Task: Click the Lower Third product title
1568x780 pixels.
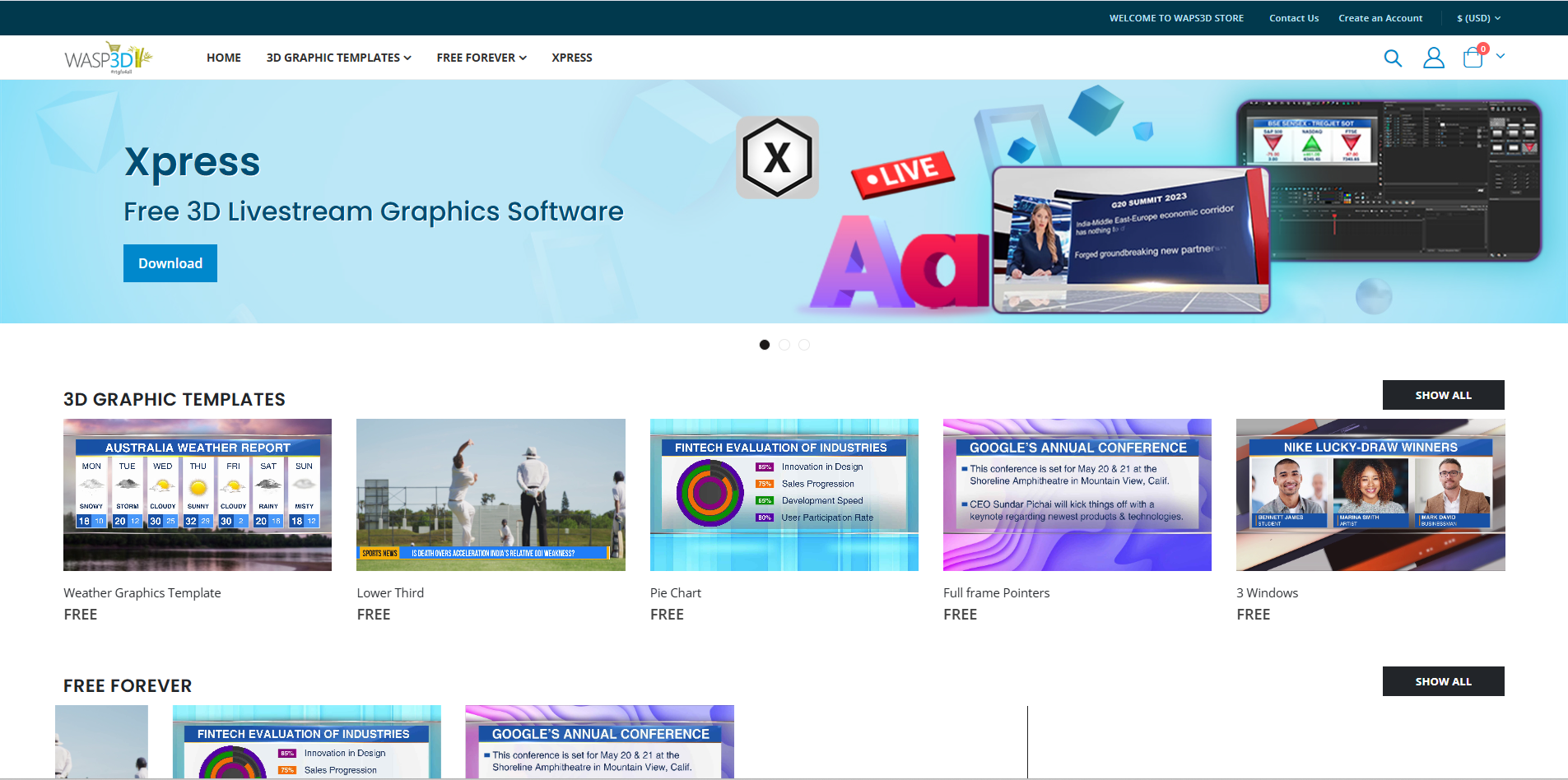Action: (x=390, y=592)
